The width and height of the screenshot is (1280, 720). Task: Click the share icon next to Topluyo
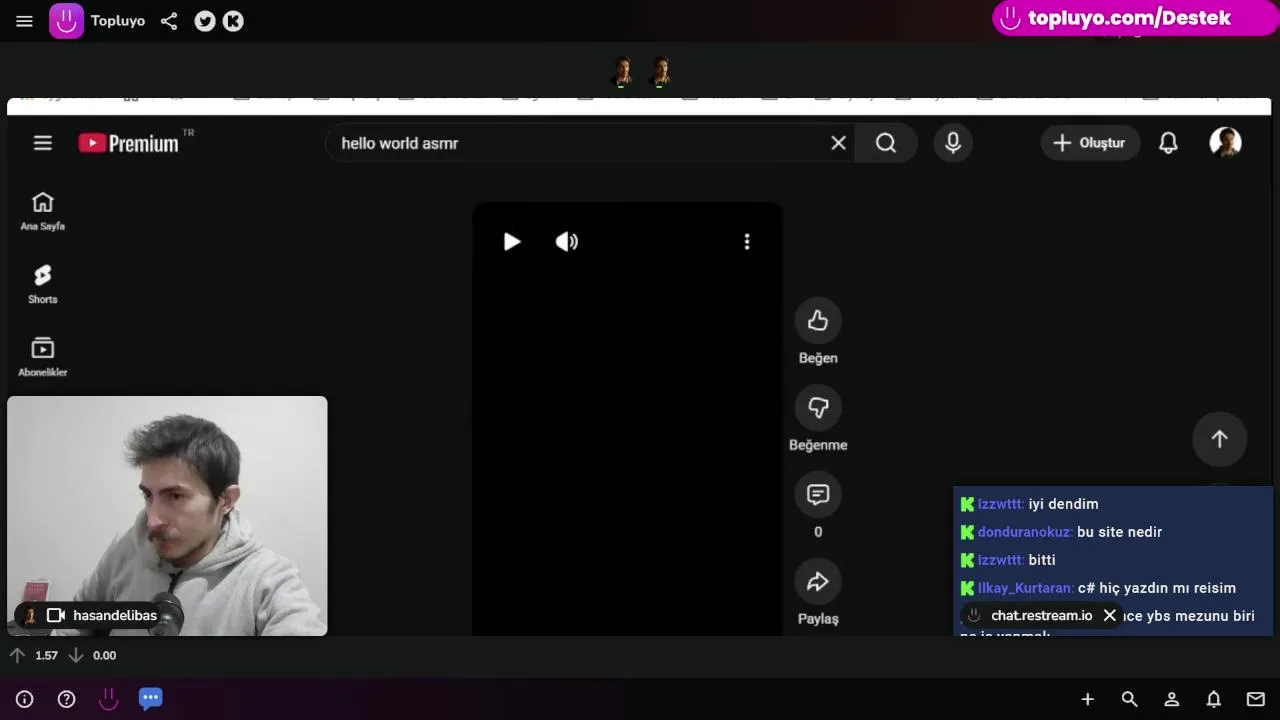169,21
